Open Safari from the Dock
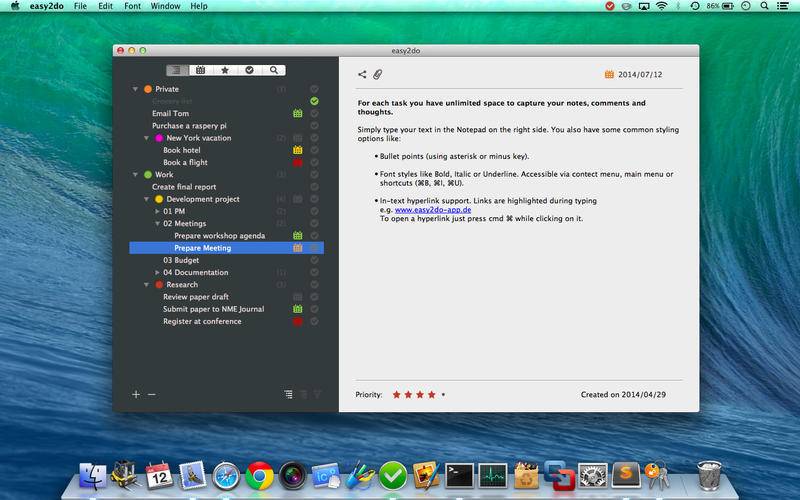This screenshot has height=500, width=800. [226, 476]
